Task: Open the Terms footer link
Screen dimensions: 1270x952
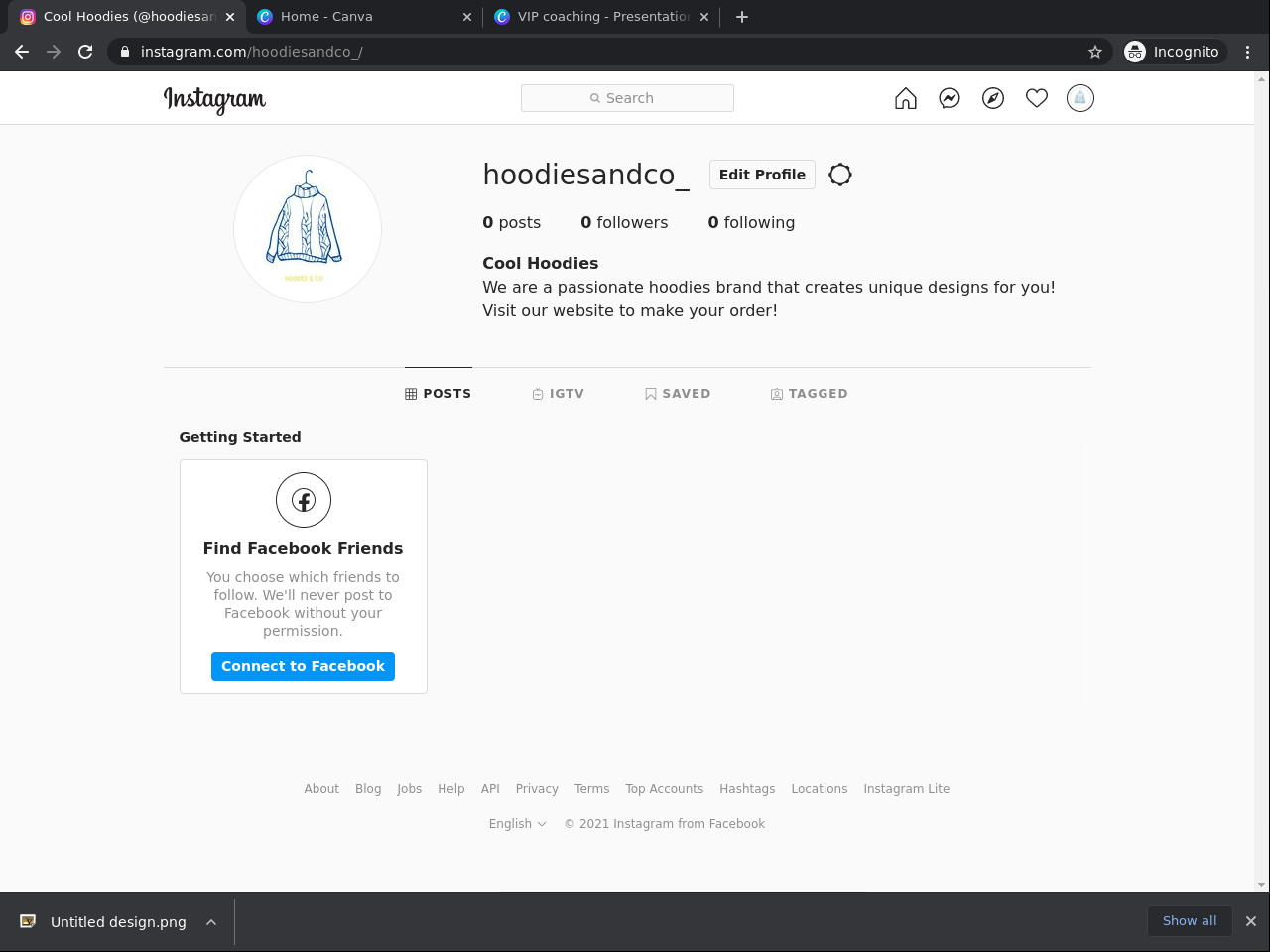Action: pyautogui.click(x=592, y=789)
